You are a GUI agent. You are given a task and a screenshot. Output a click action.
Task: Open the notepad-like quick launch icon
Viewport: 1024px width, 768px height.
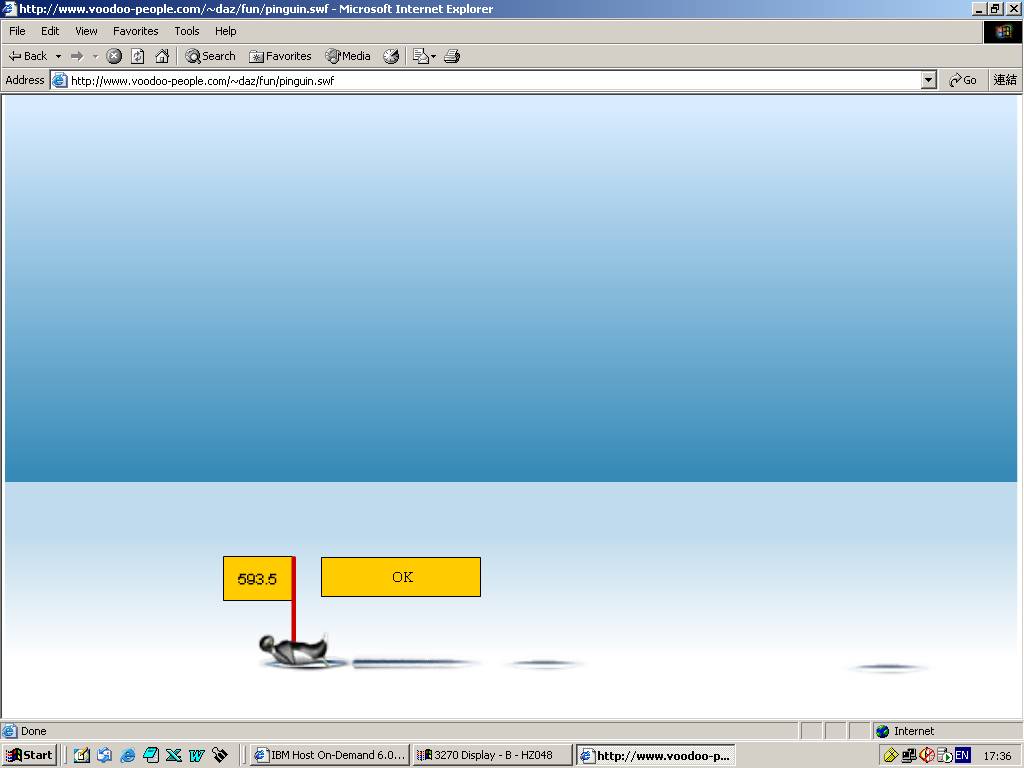point(151,755)
